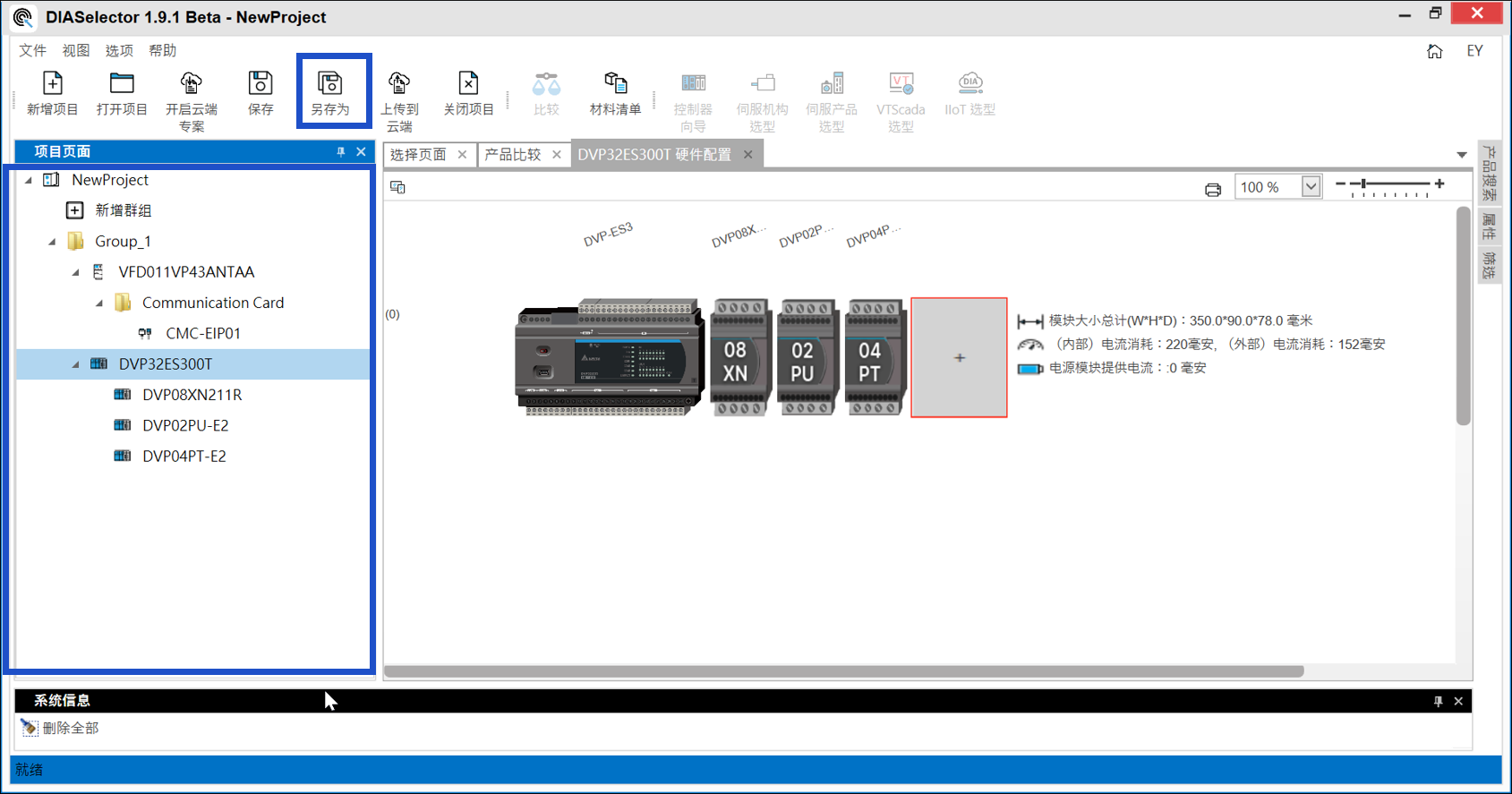Collapse the Communication Card folder
Image resolution: width=1512 pixels, height=794 pixels.
(99, 303)
